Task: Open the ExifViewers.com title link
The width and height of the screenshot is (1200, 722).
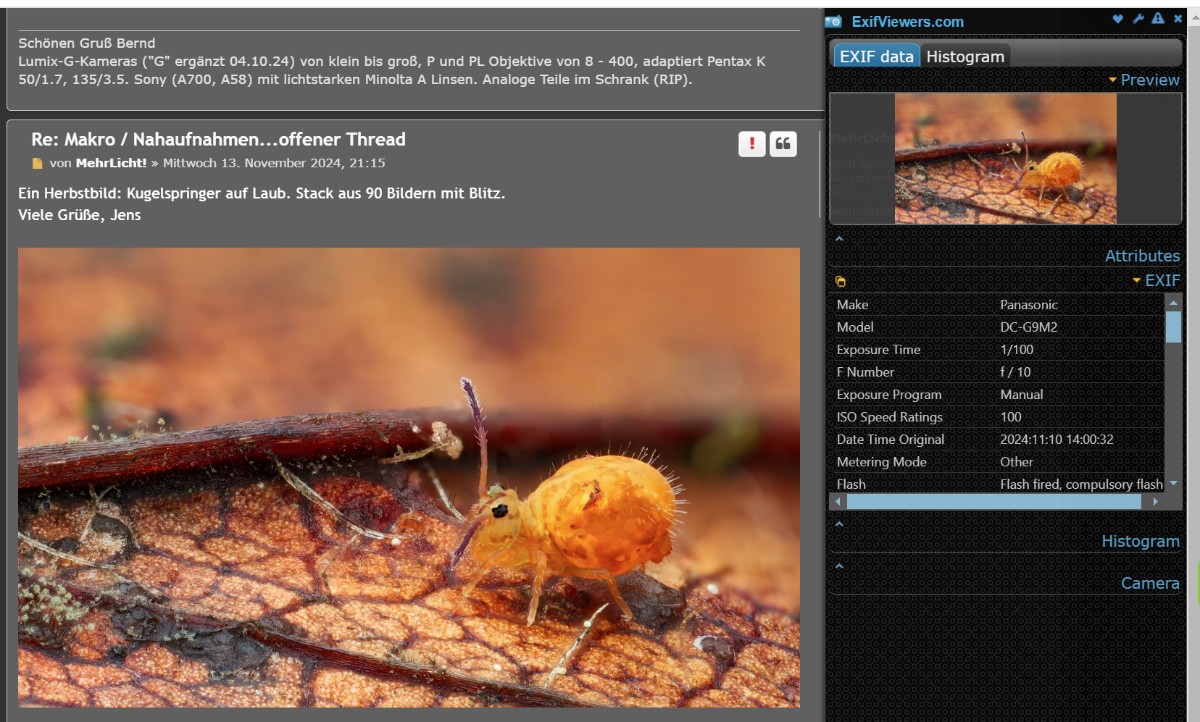Action: [907, 22]
